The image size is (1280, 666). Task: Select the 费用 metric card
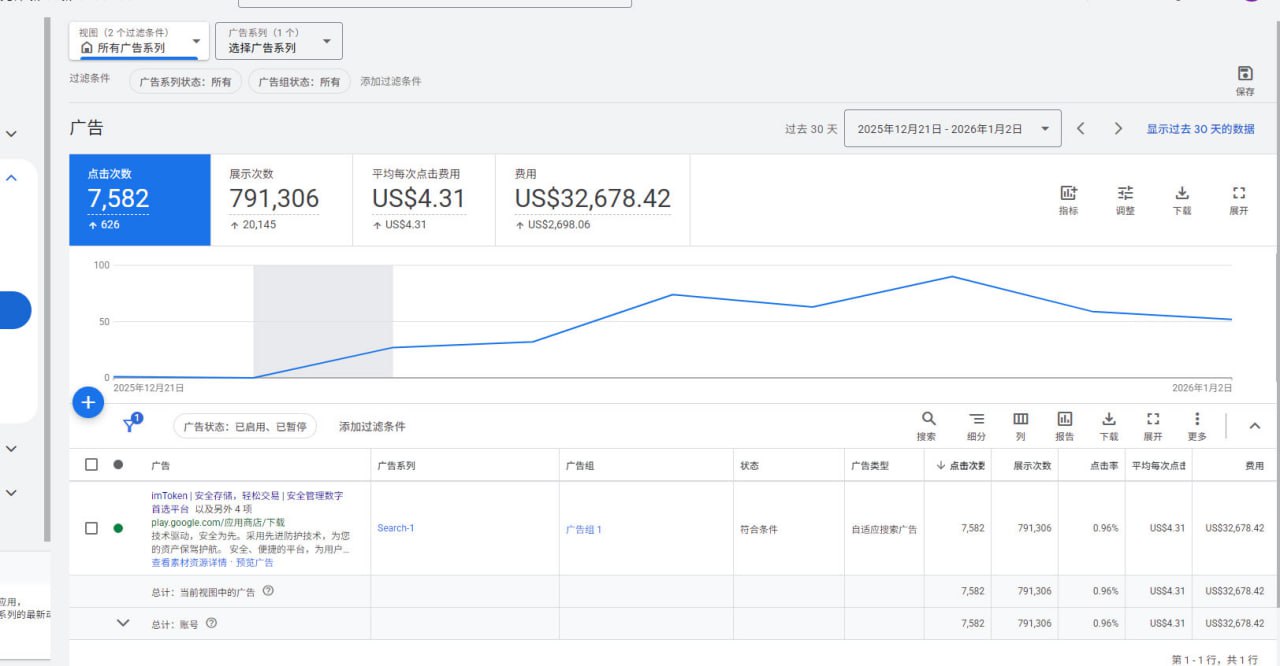pos(593,199)
